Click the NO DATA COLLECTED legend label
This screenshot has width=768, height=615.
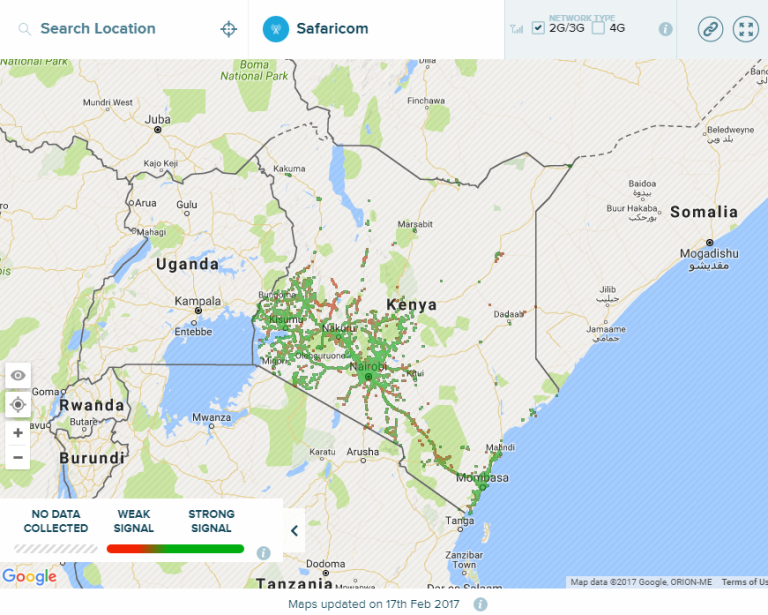[x=56, y=521]
